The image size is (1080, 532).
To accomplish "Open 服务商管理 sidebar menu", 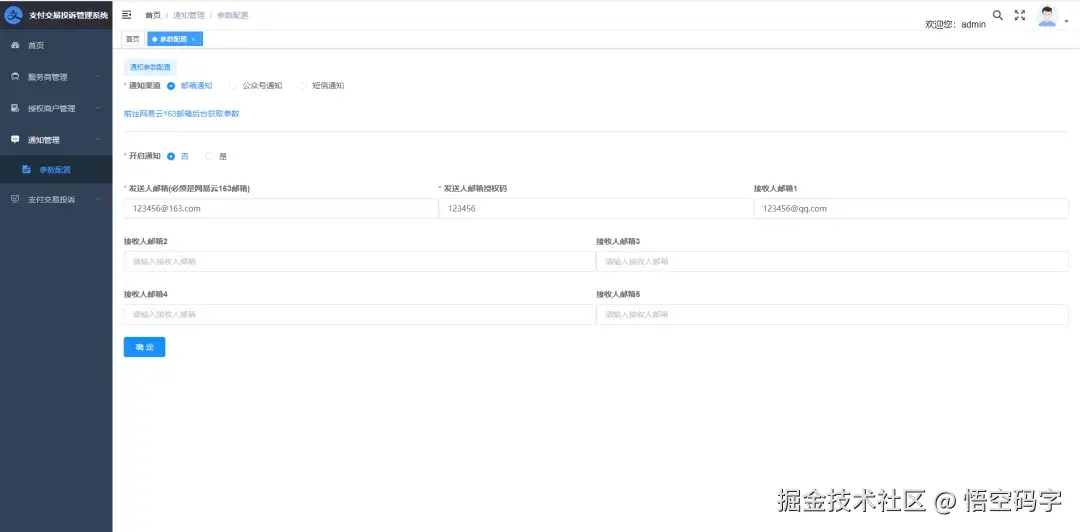I will tap(56, 77).
